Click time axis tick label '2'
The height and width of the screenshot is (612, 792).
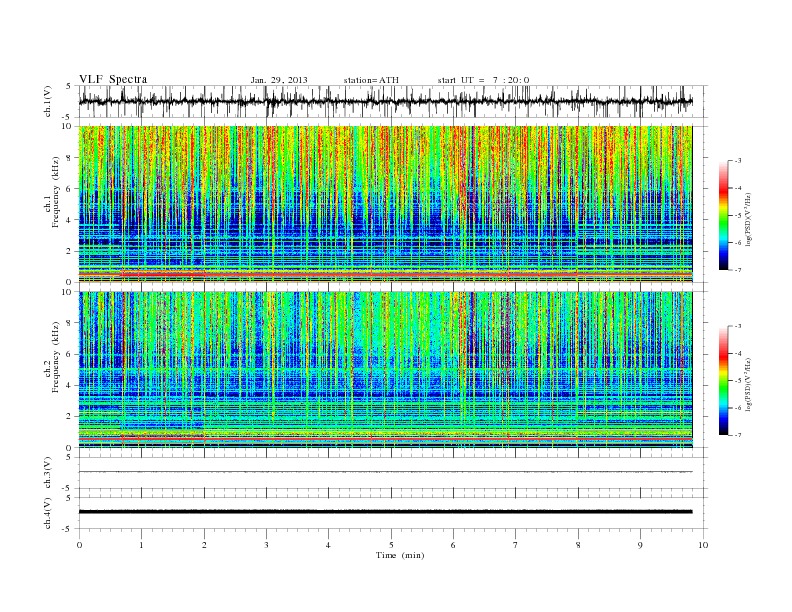[204, 545]
